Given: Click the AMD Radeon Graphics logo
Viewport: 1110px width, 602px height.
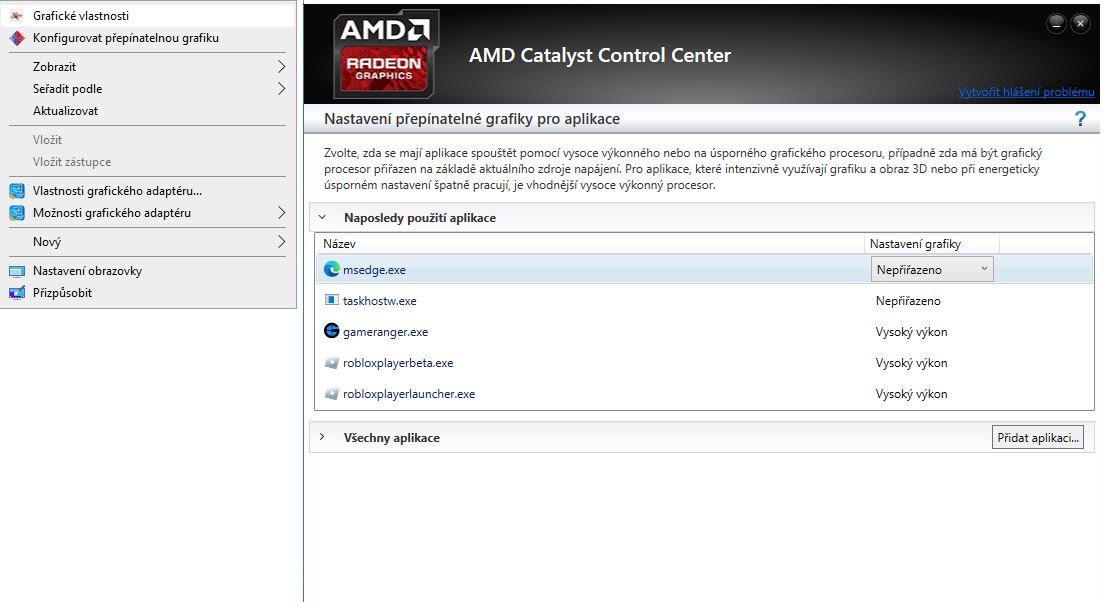Looking at the screenshot, I should click(385, 53).
